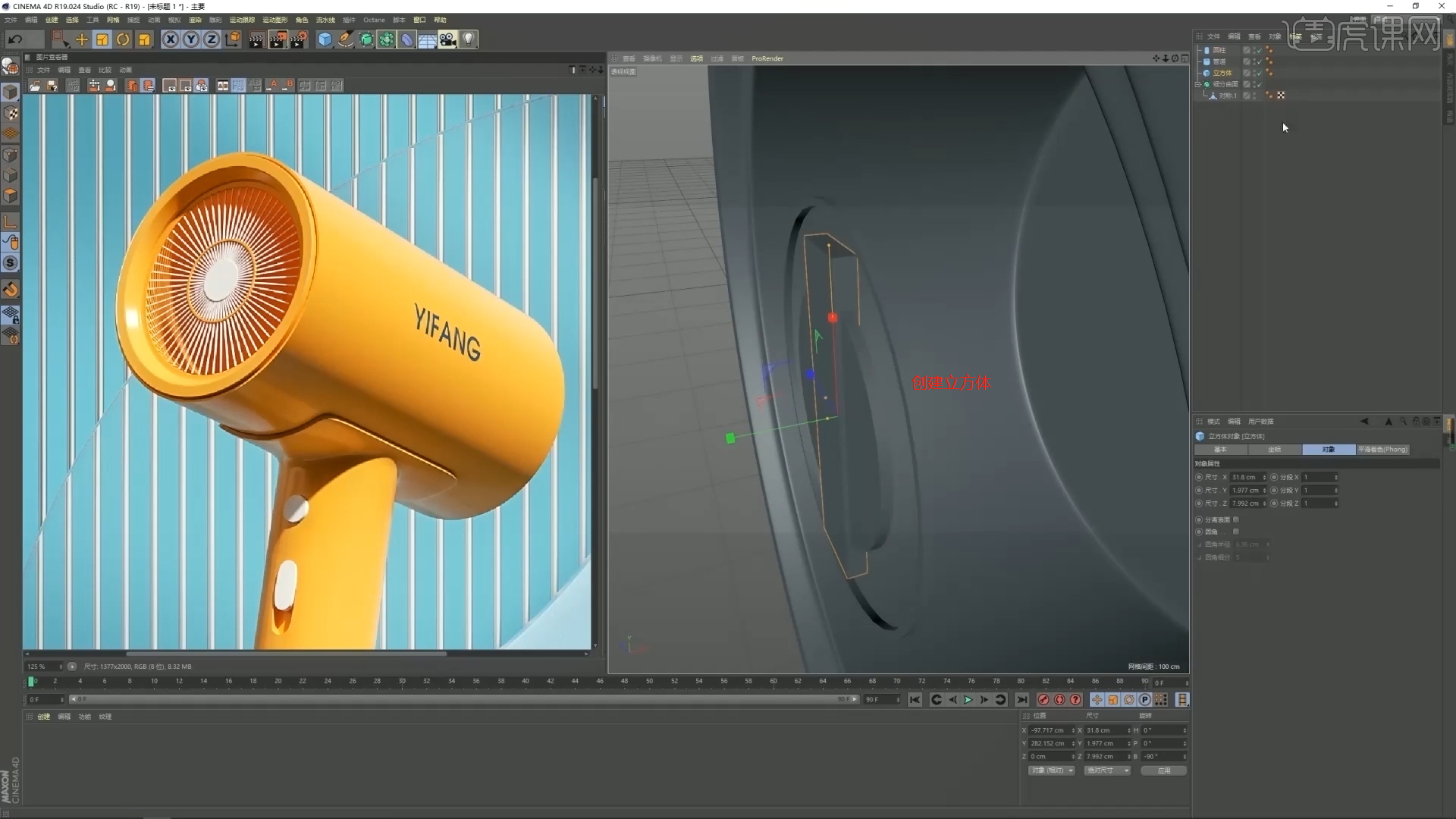Play the animation forward
1456x819 pixels.
click(x=968, y=700)
